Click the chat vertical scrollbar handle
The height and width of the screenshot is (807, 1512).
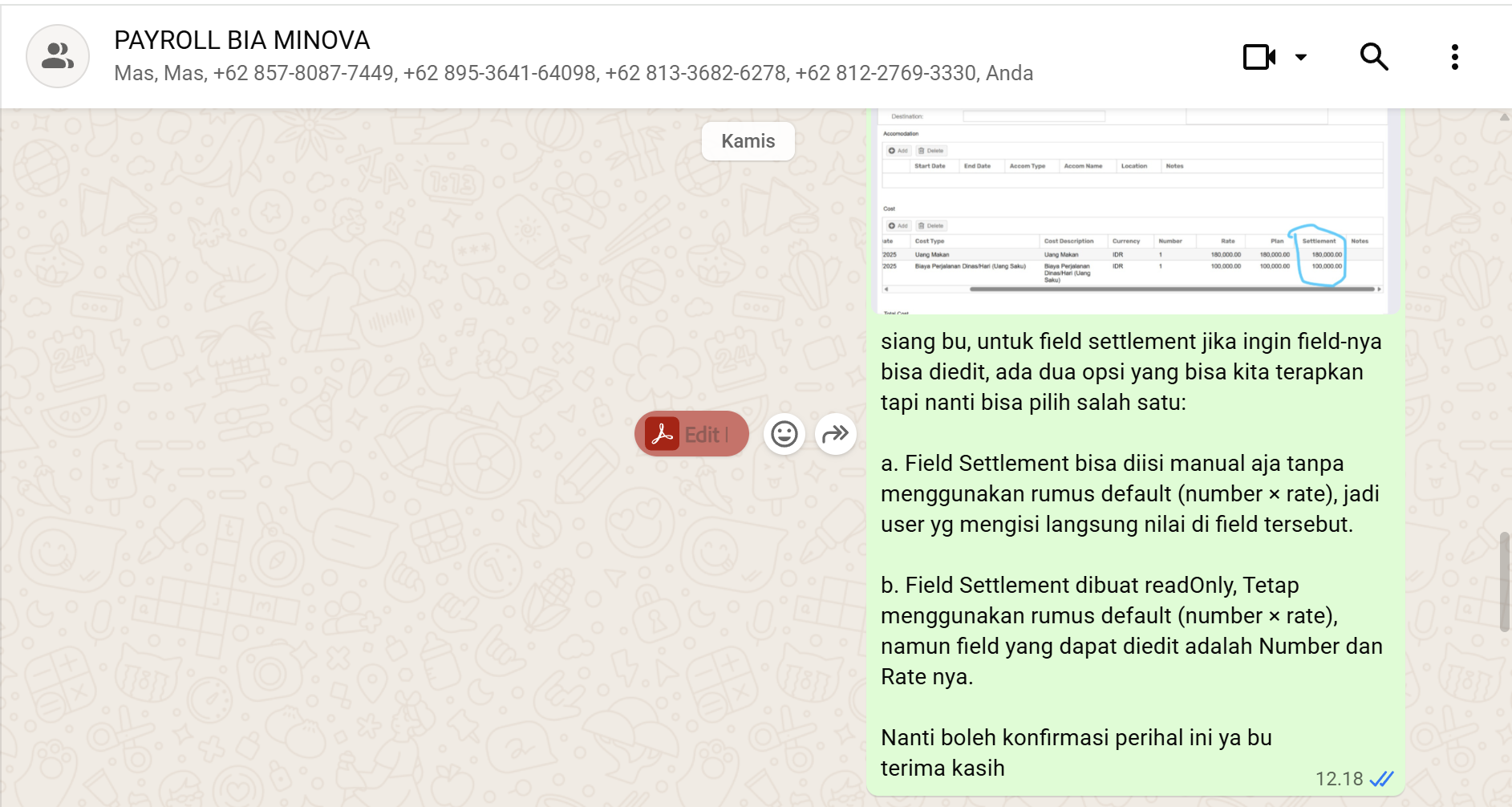pyautogui.click(x=1504, y=582)
